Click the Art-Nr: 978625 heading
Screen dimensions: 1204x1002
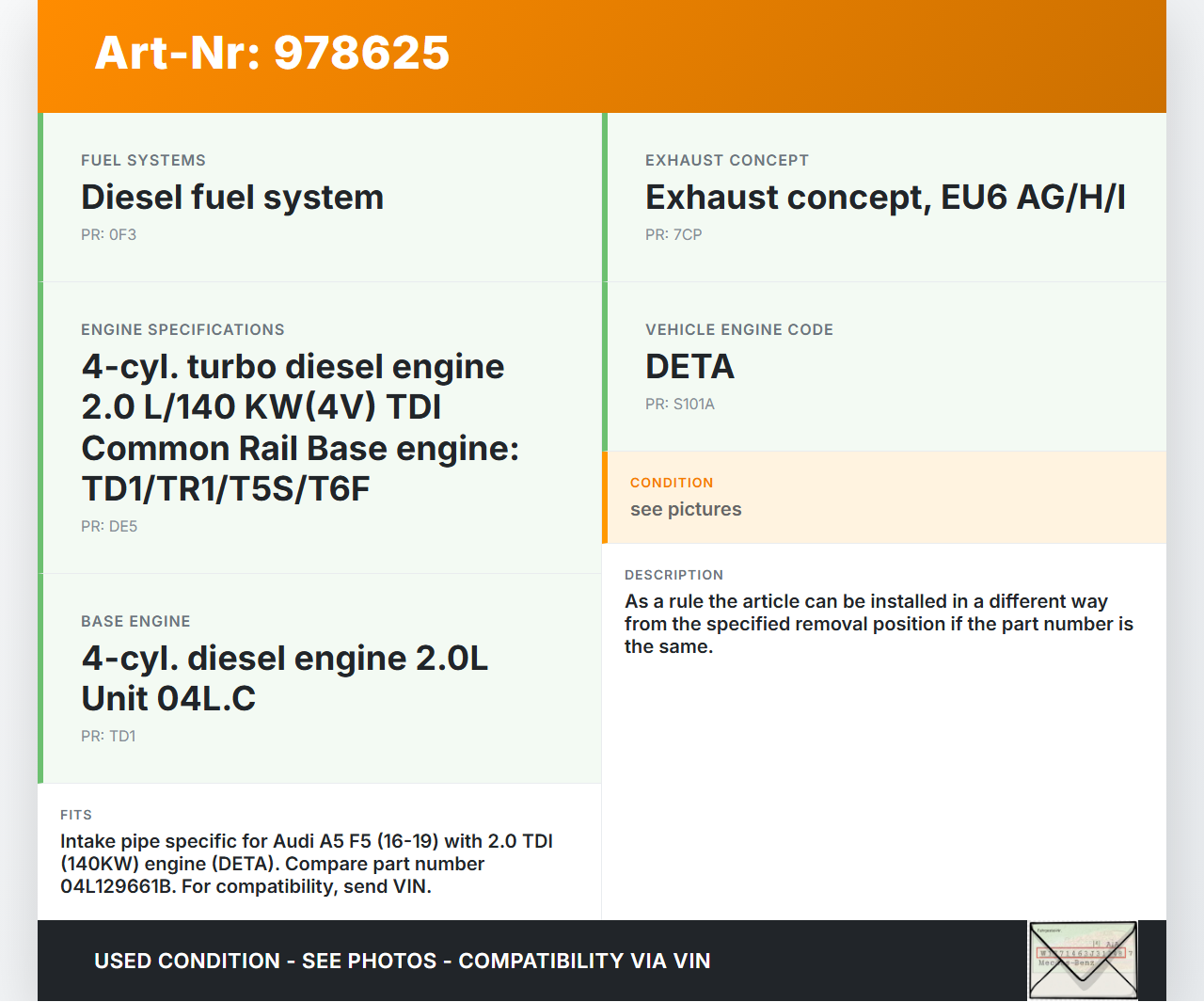[272, 53]
